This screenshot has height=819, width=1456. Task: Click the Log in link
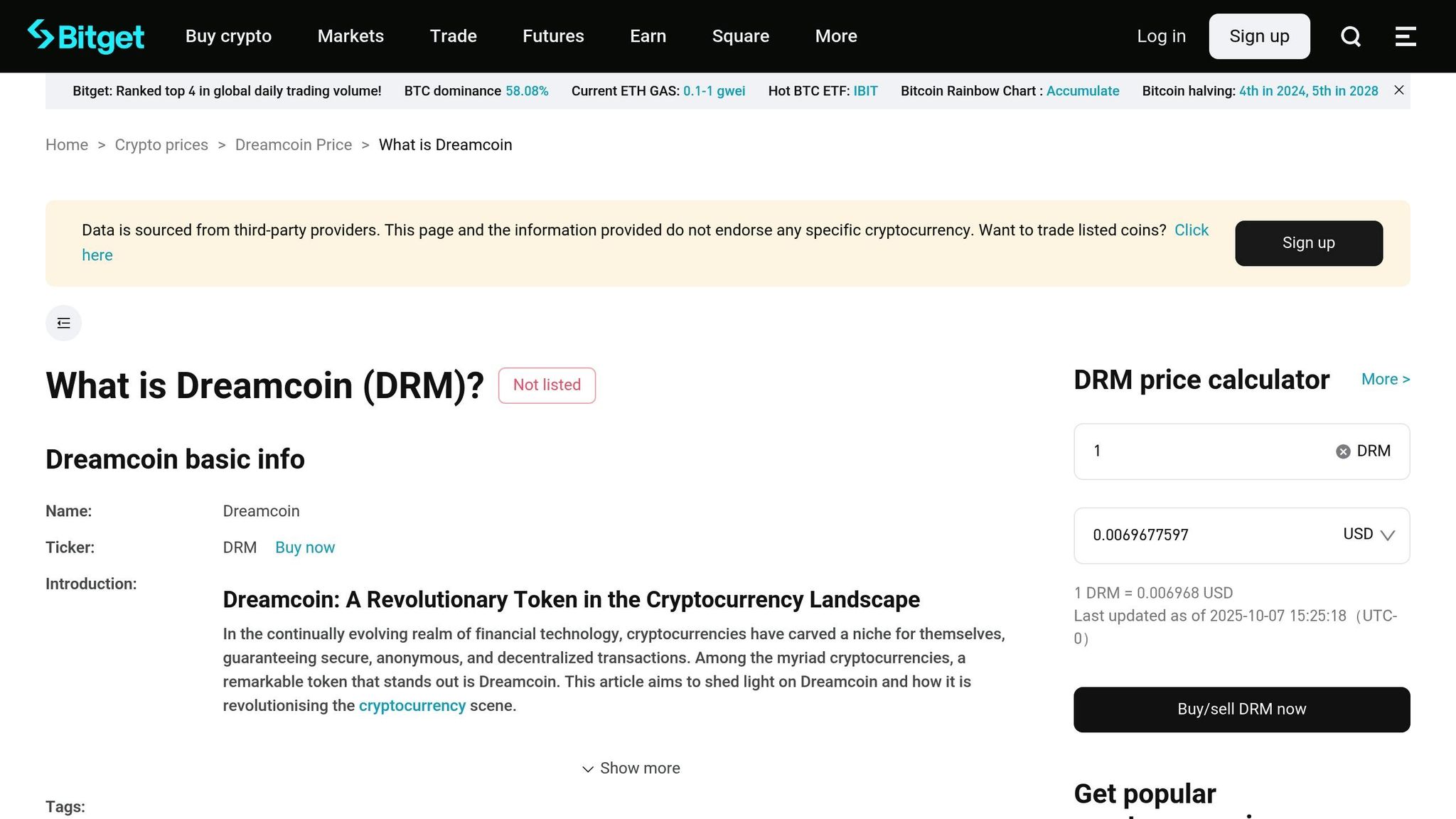click(1161, 36)
